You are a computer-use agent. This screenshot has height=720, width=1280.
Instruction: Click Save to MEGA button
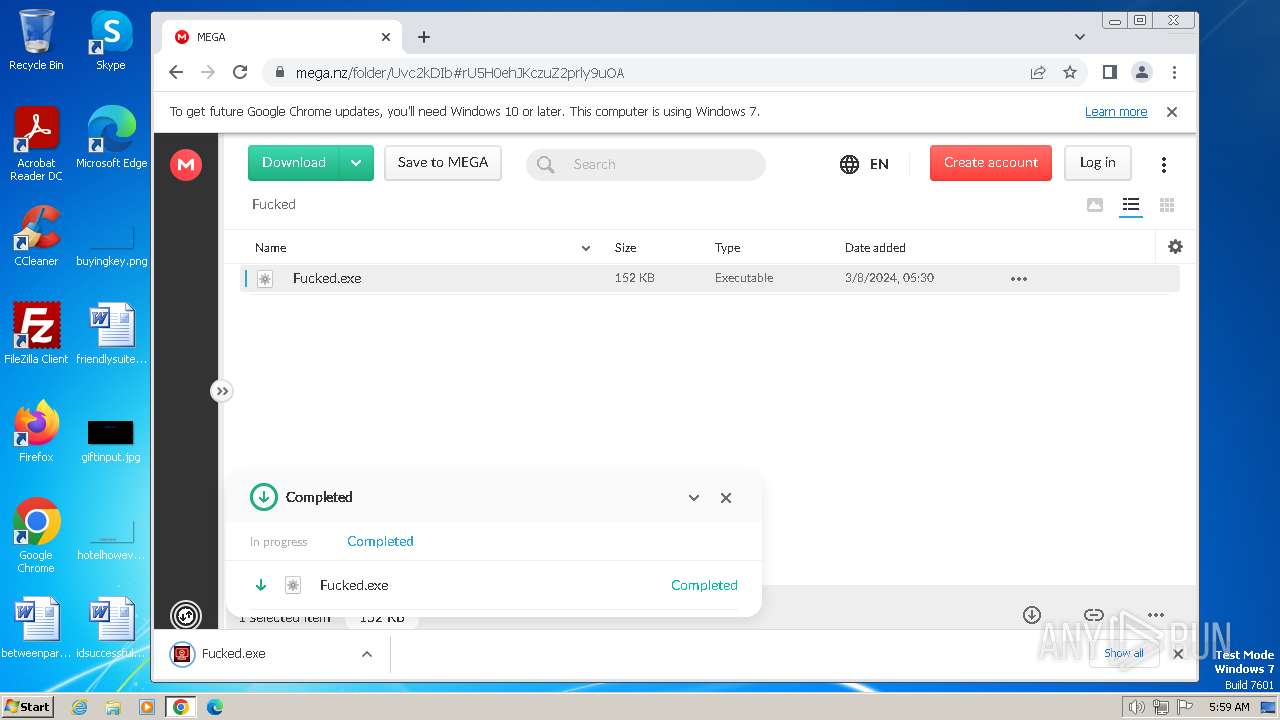coord(443,163)
